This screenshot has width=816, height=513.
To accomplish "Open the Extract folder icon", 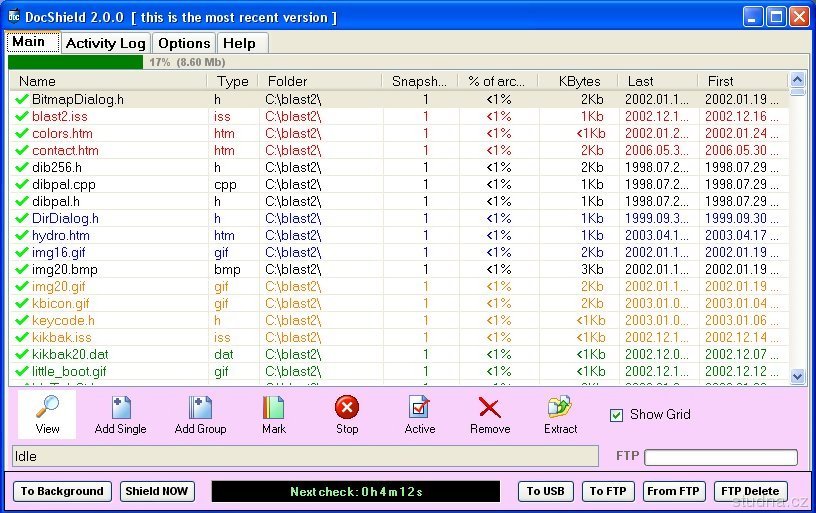I will pyautogui.click(x=560, y=407).
